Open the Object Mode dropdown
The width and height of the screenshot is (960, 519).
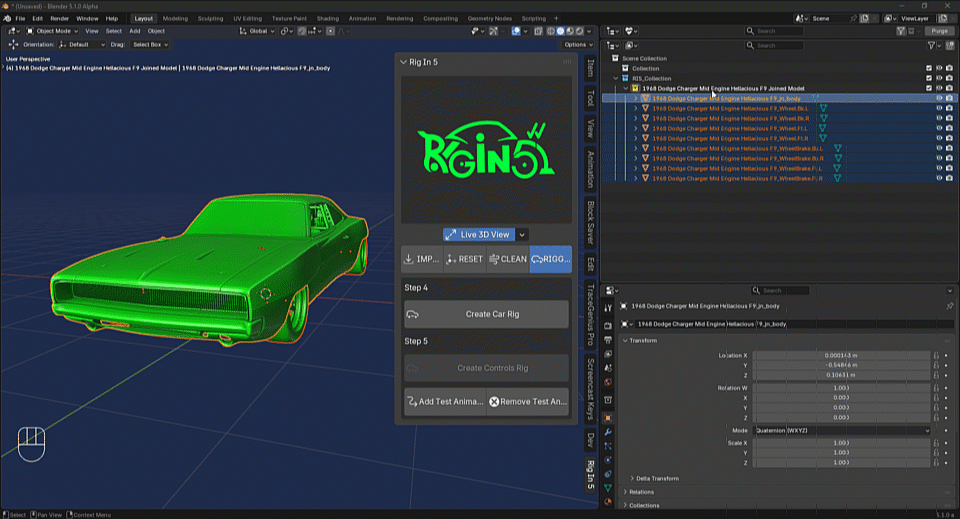pos(52,31)
